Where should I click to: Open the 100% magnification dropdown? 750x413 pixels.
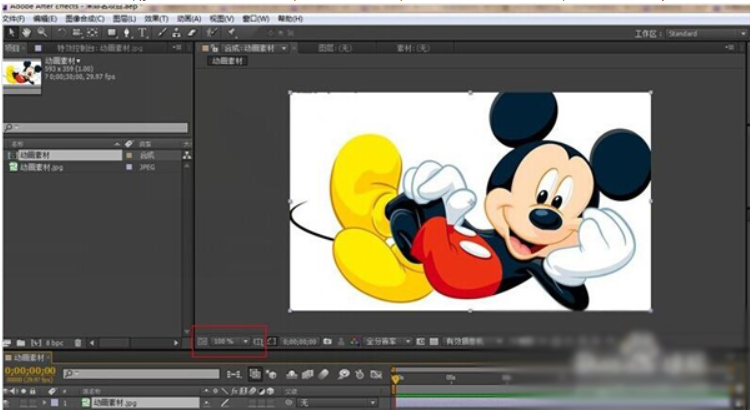[231, 341]
